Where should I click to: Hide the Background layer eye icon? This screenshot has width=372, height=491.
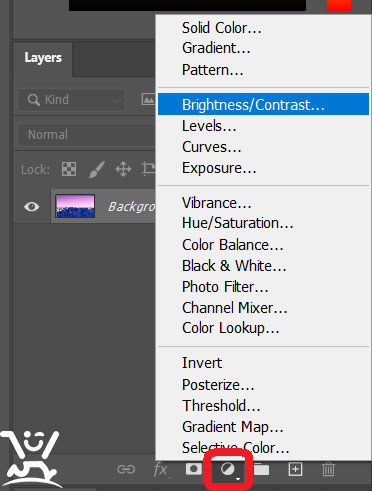point(32,207)
